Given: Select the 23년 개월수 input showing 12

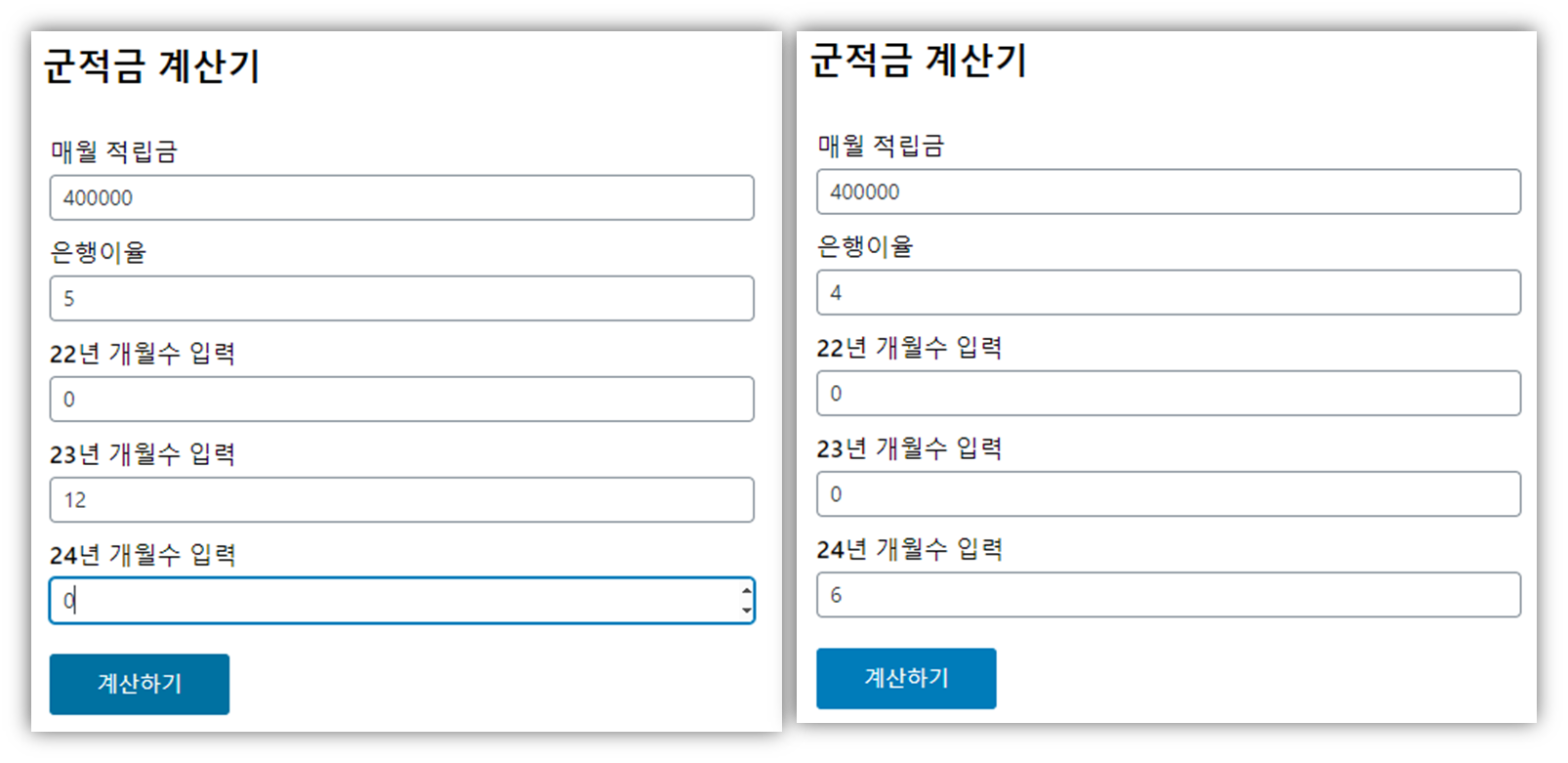Looking at the screenshot, I should pos(400,499).
